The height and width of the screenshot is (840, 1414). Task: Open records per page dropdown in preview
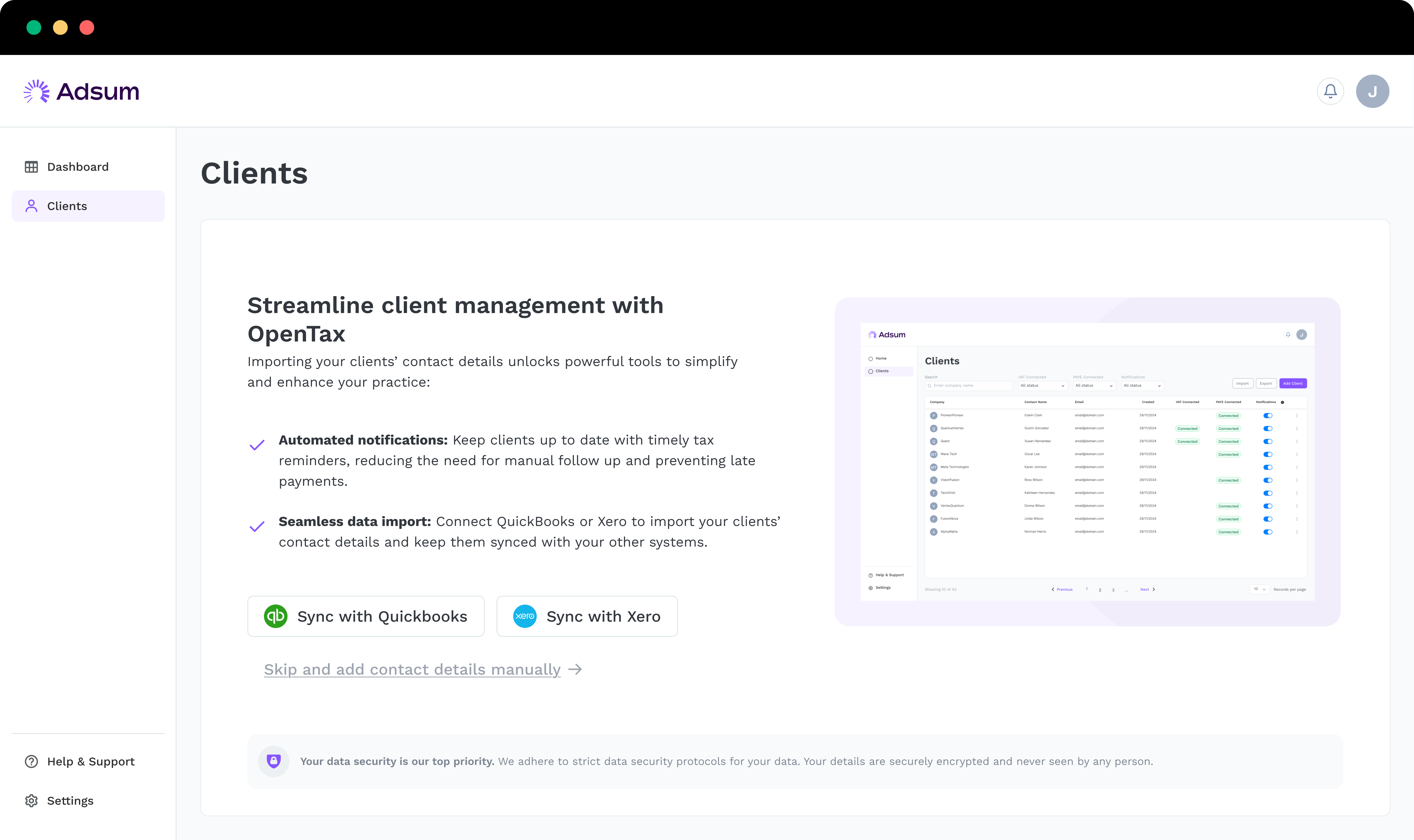pyautogui.click(x=1259, y=589)
